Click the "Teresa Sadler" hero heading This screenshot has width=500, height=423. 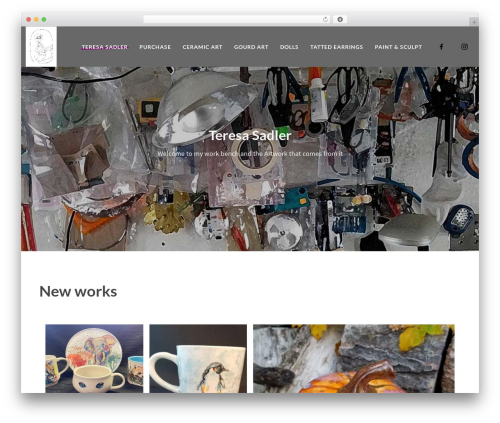(x=250, y=135)
